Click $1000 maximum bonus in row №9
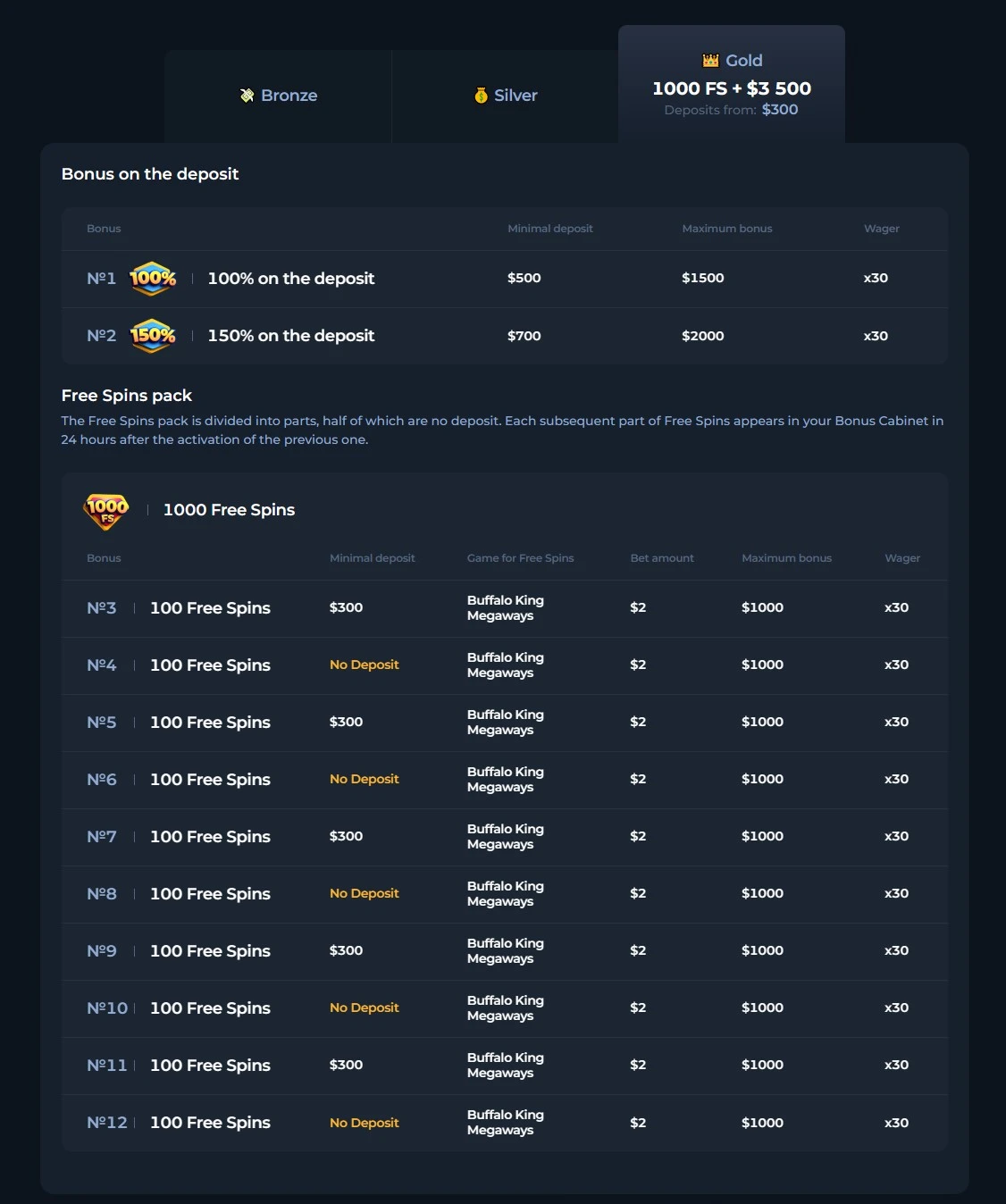 tap(762, 950)
